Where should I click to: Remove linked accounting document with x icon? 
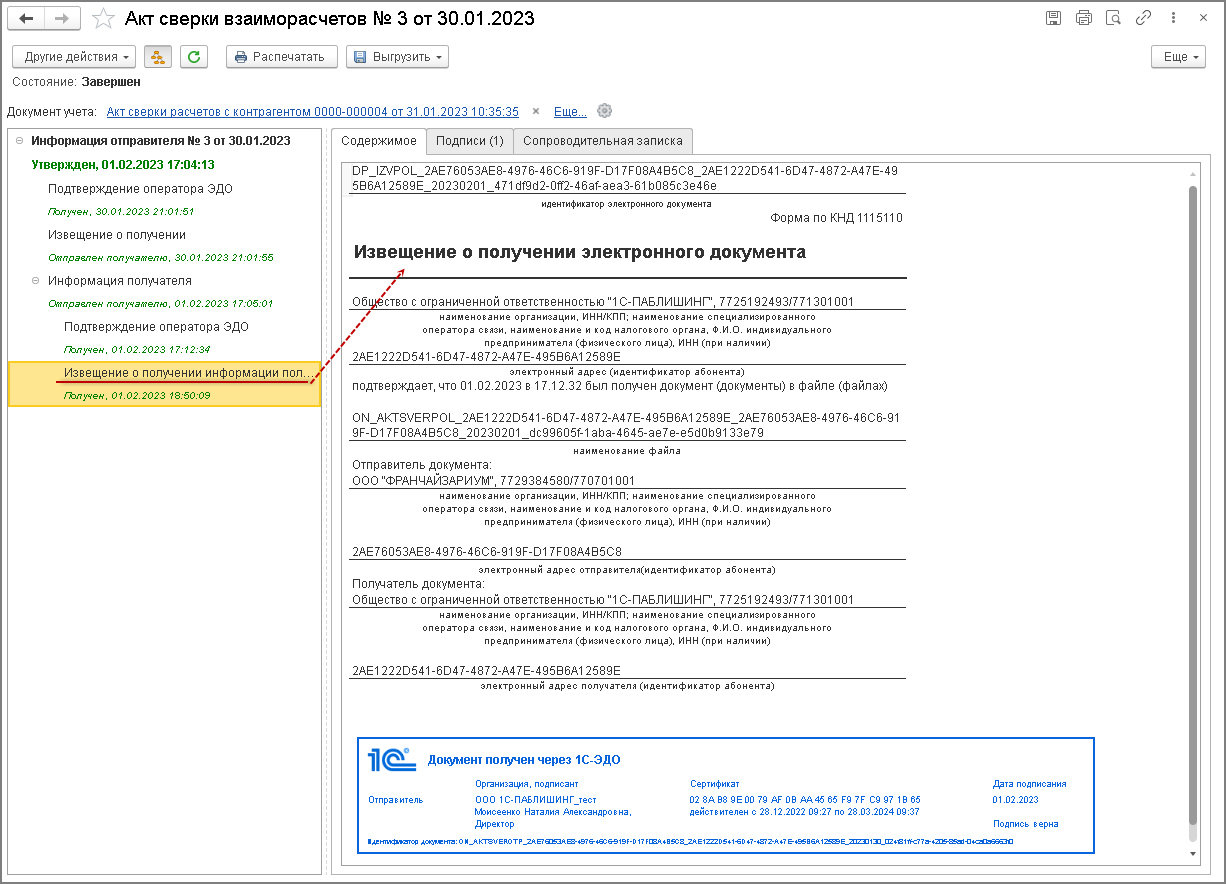[x=535, y=112]
